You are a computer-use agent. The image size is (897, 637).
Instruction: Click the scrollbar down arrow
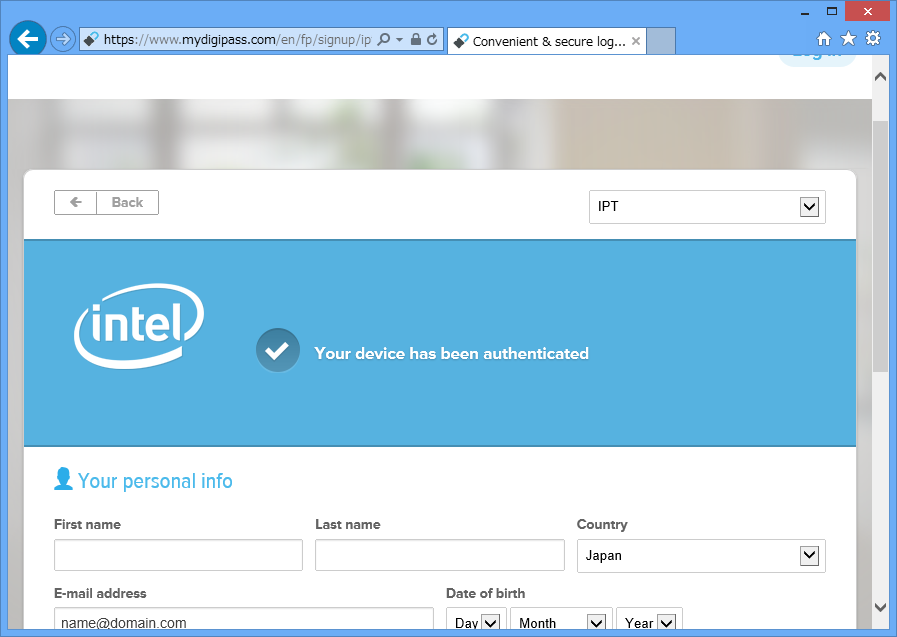click(880, 607)
